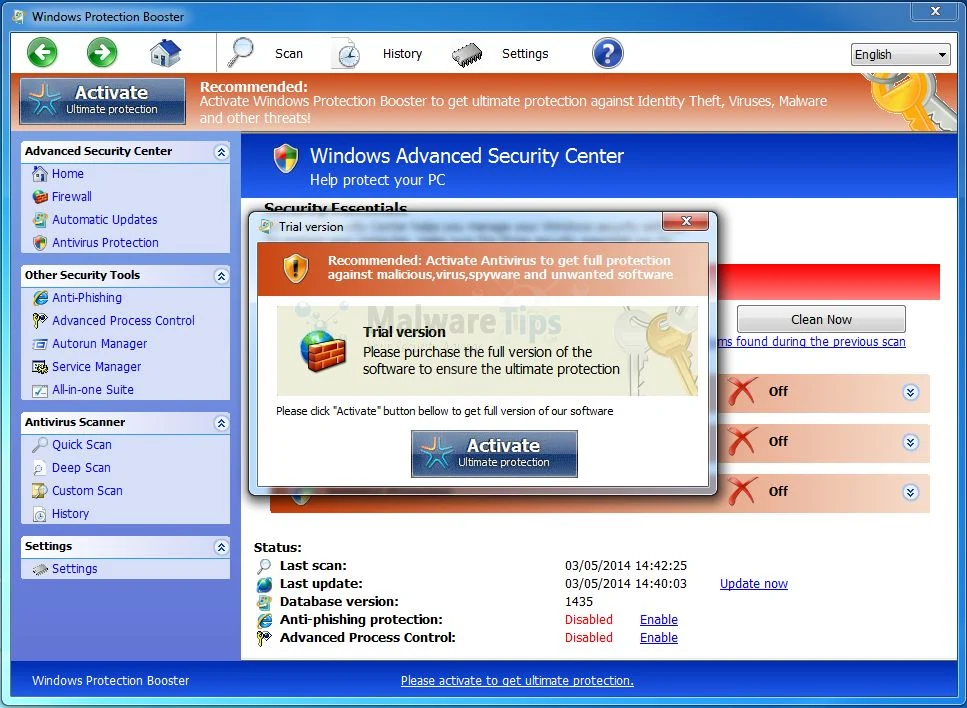Click the warning shield icon in Trial dialog
This screenshot has width=967, height=708.
295,268
